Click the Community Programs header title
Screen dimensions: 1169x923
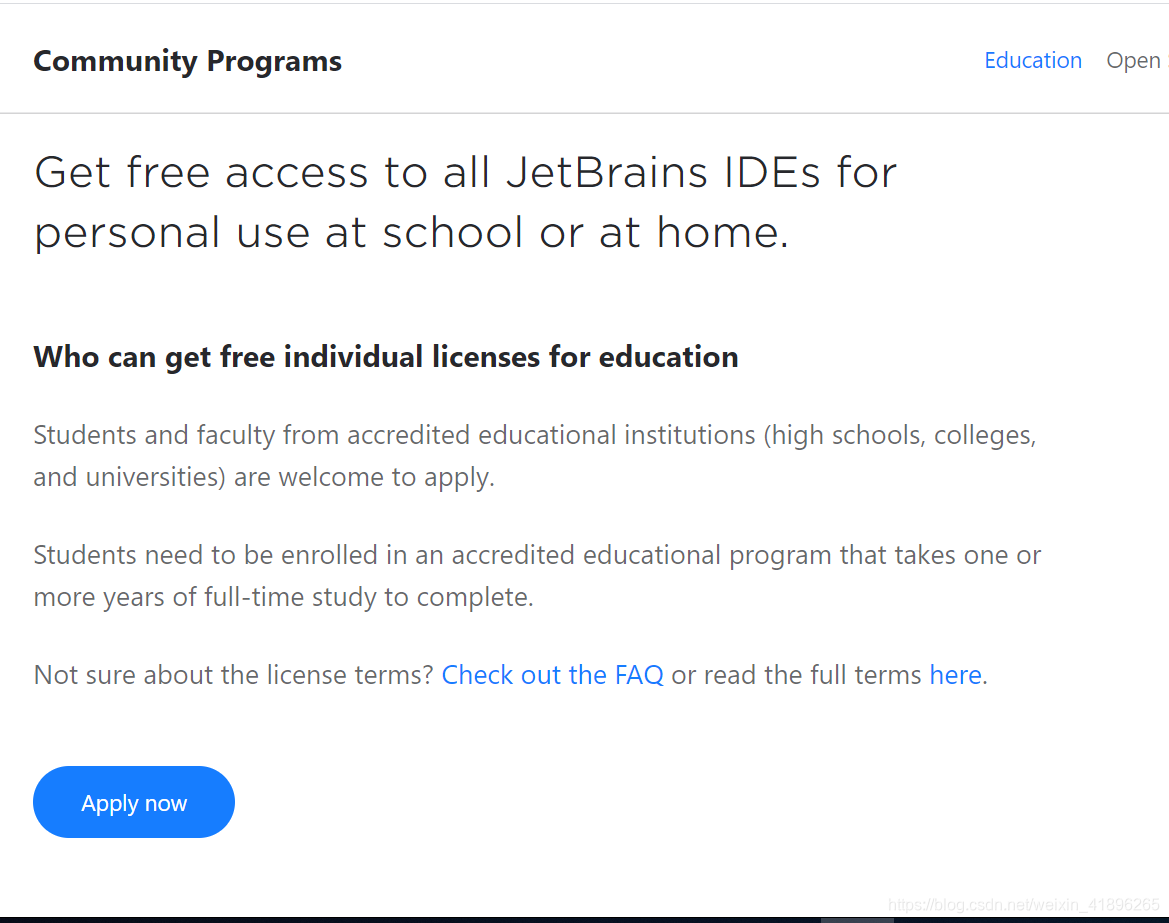187,61
